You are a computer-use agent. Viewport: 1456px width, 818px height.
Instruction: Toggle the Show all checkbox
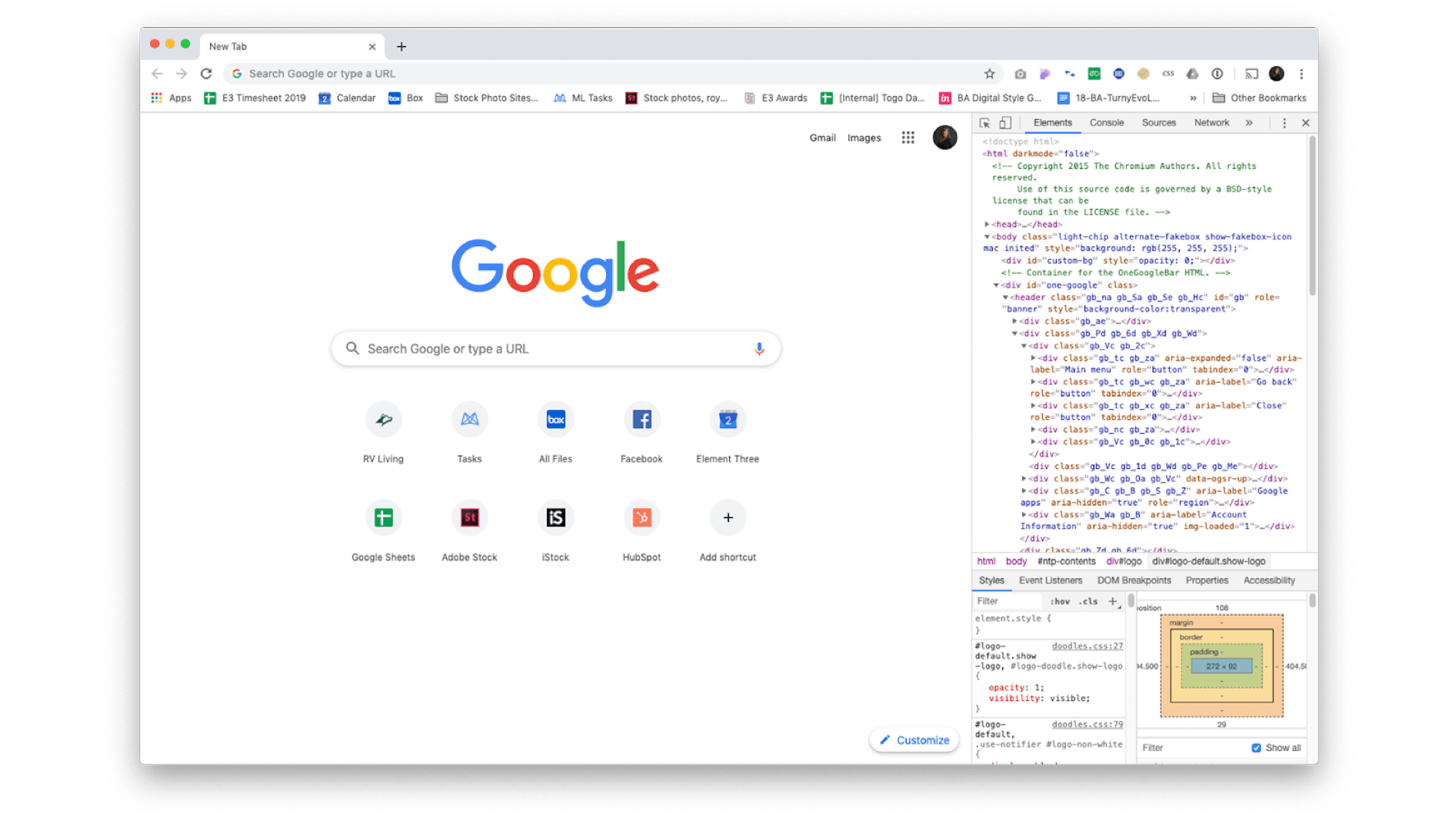click(x=1256, y=748)
